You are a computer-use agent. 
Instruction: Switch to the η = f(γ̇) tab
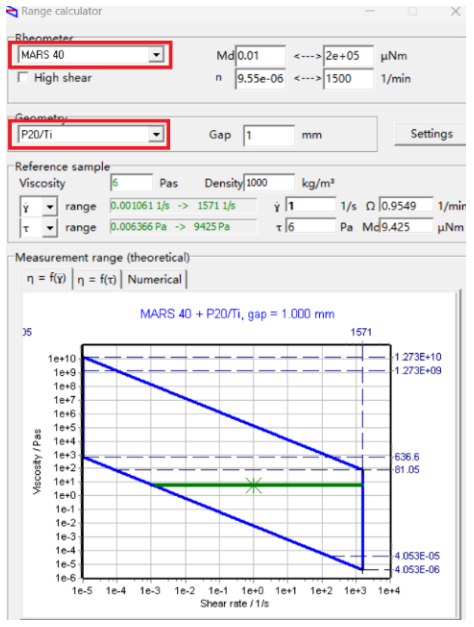click(46, 278)
